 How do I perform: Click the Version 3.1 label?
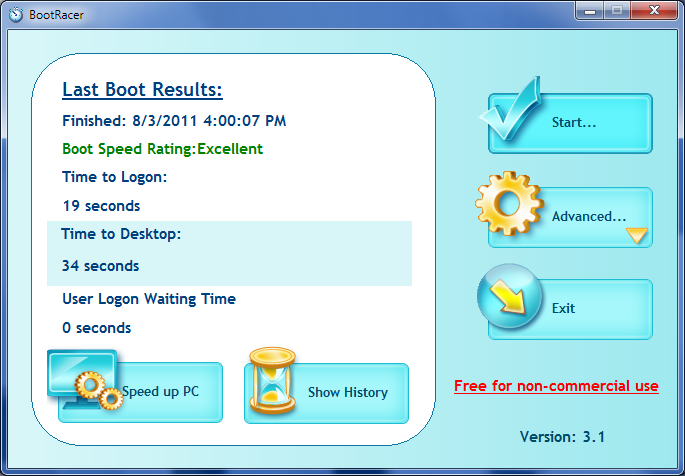pyautogui.click(x=562, y=437)
